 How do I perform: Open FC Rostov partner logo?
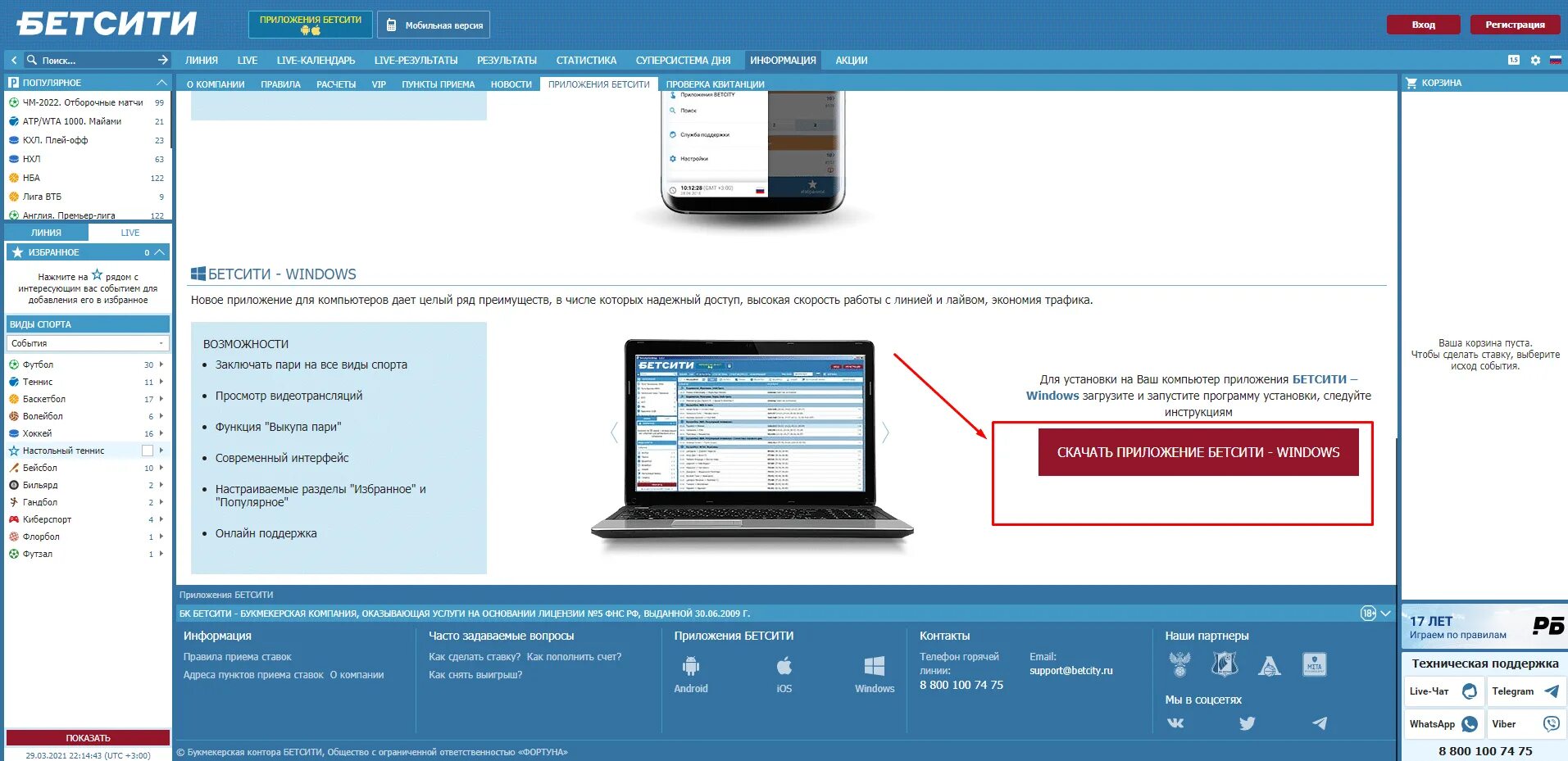coord(1225,664)
